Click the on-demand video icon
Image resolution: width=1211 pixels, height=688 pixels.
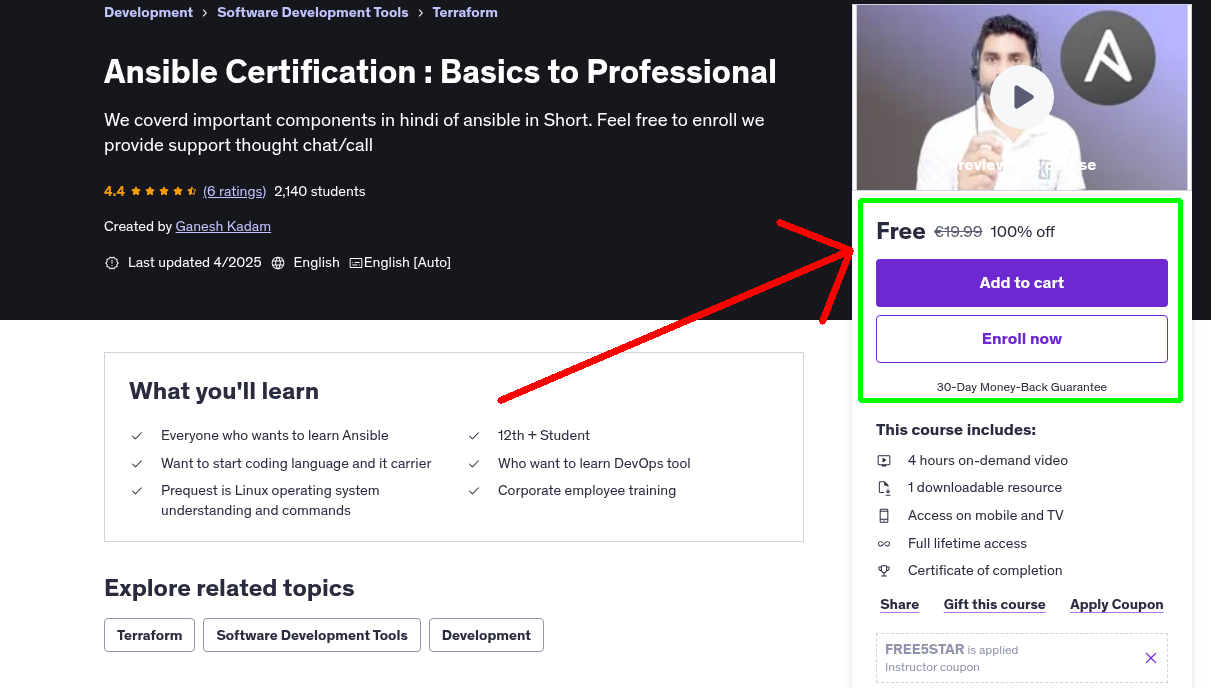(885, 460)
